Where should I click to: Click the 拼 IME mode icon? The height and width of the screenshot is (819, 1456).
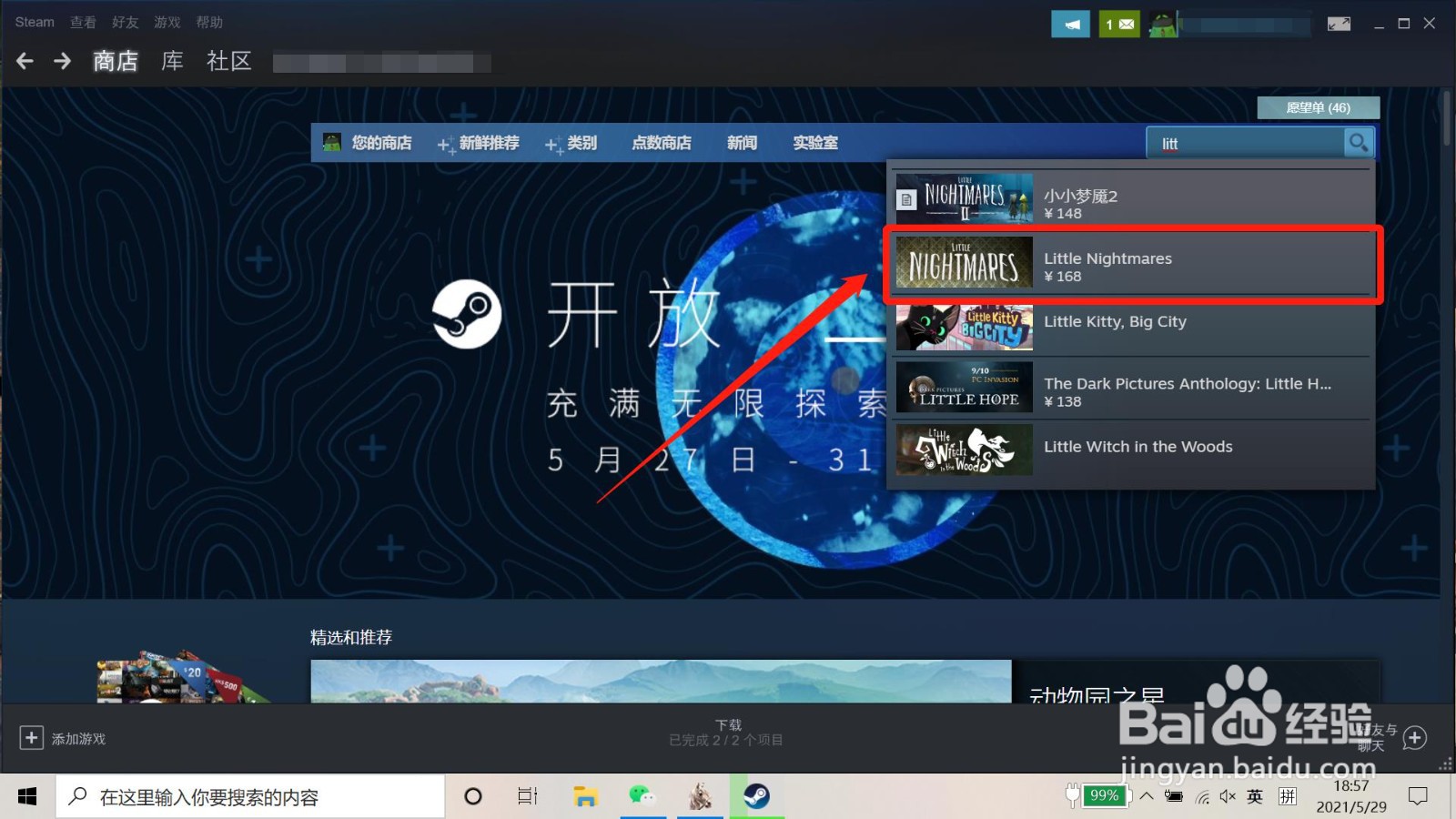click(x=1287, y=797)
